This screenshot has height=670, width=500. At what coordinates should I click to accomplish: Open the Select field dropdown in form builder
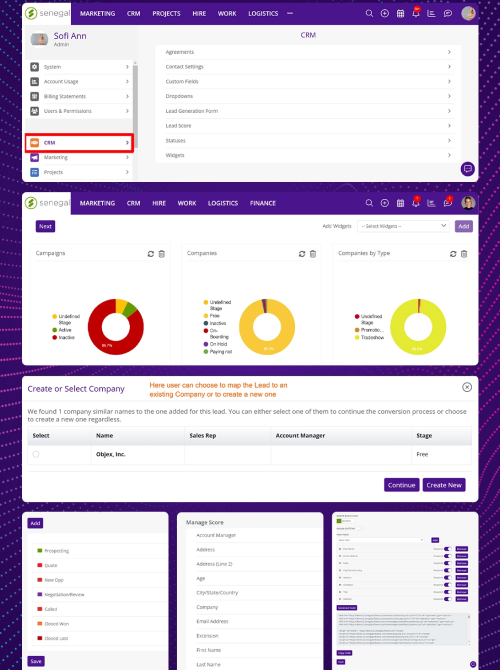click(x=380, y=540)
